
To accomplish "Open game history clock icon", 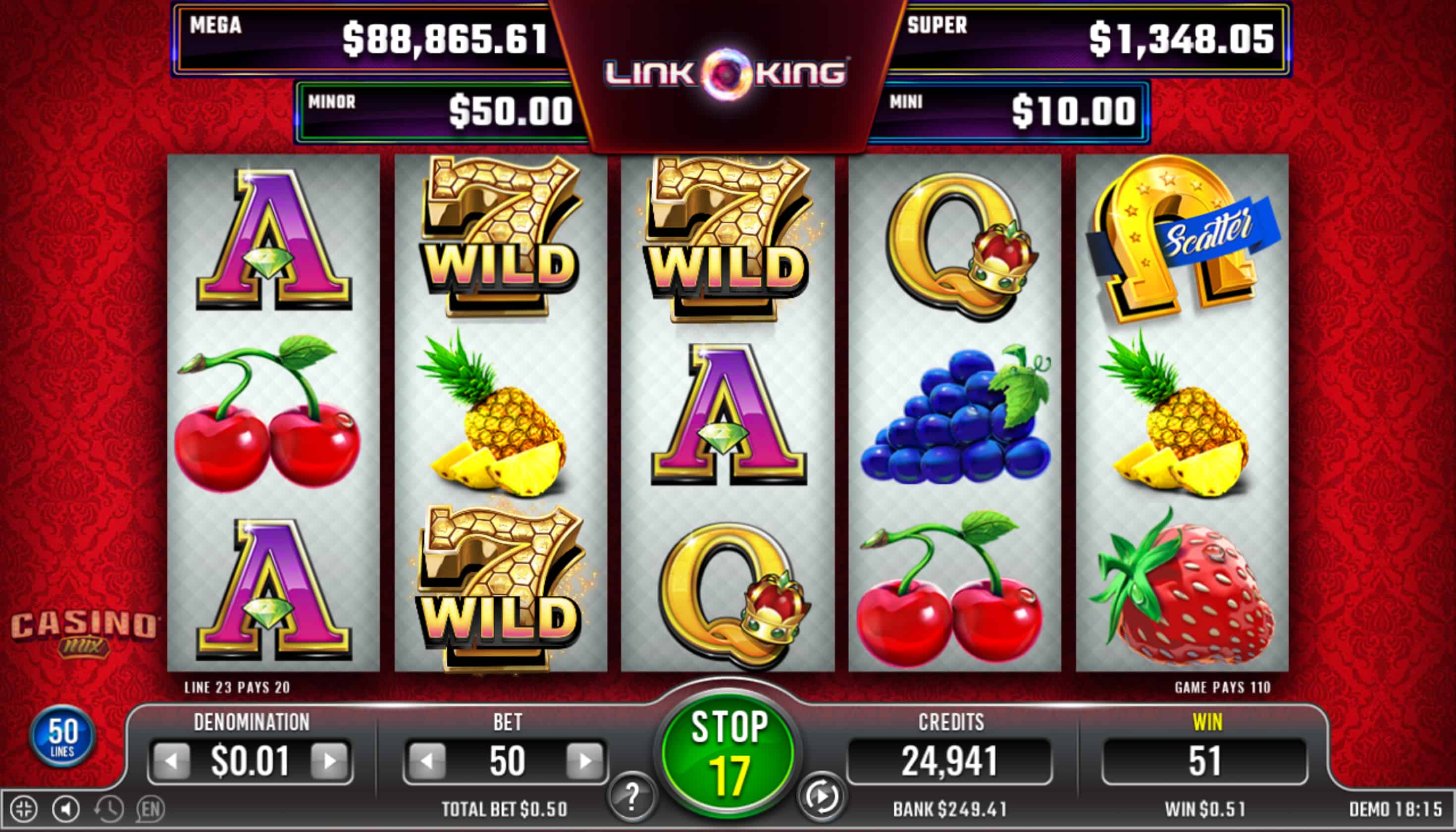I will (108, 809).
